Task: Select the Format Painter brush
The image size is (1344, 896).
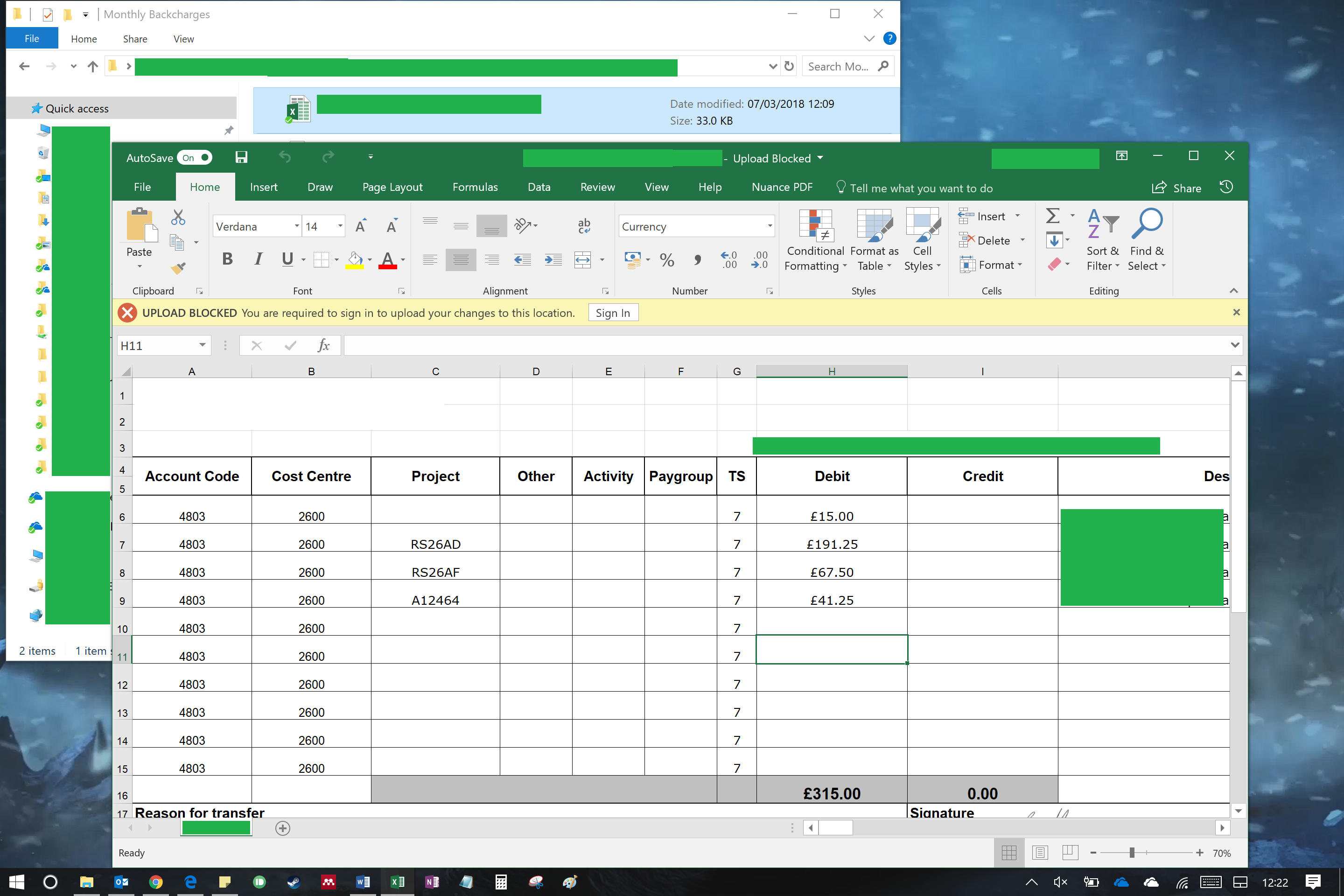Action: point(178,268)
